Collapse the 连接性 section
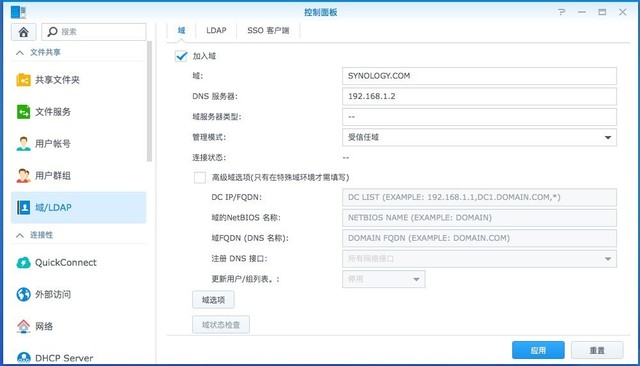The height and width of the screenshot is (366, 640). coord(20,235)
